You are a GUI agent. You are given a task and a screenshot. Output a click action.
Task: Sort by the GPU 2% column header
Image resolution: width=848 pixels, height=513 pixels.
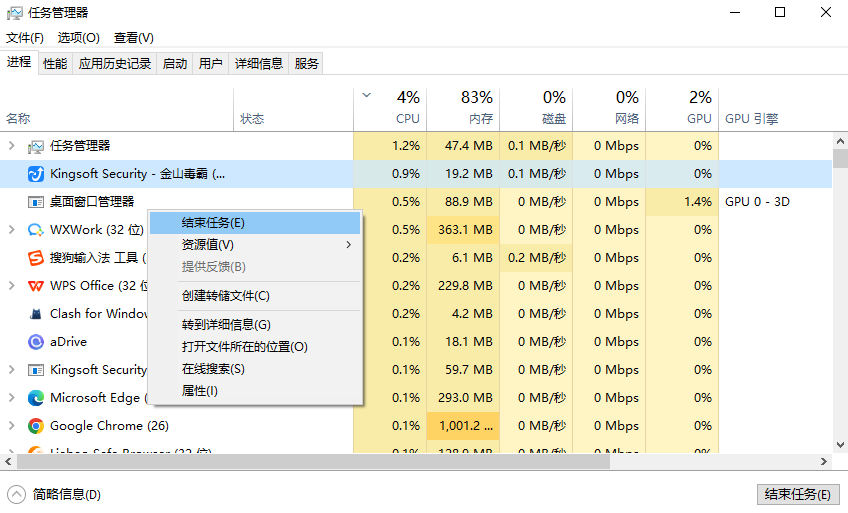pos(682,110)
